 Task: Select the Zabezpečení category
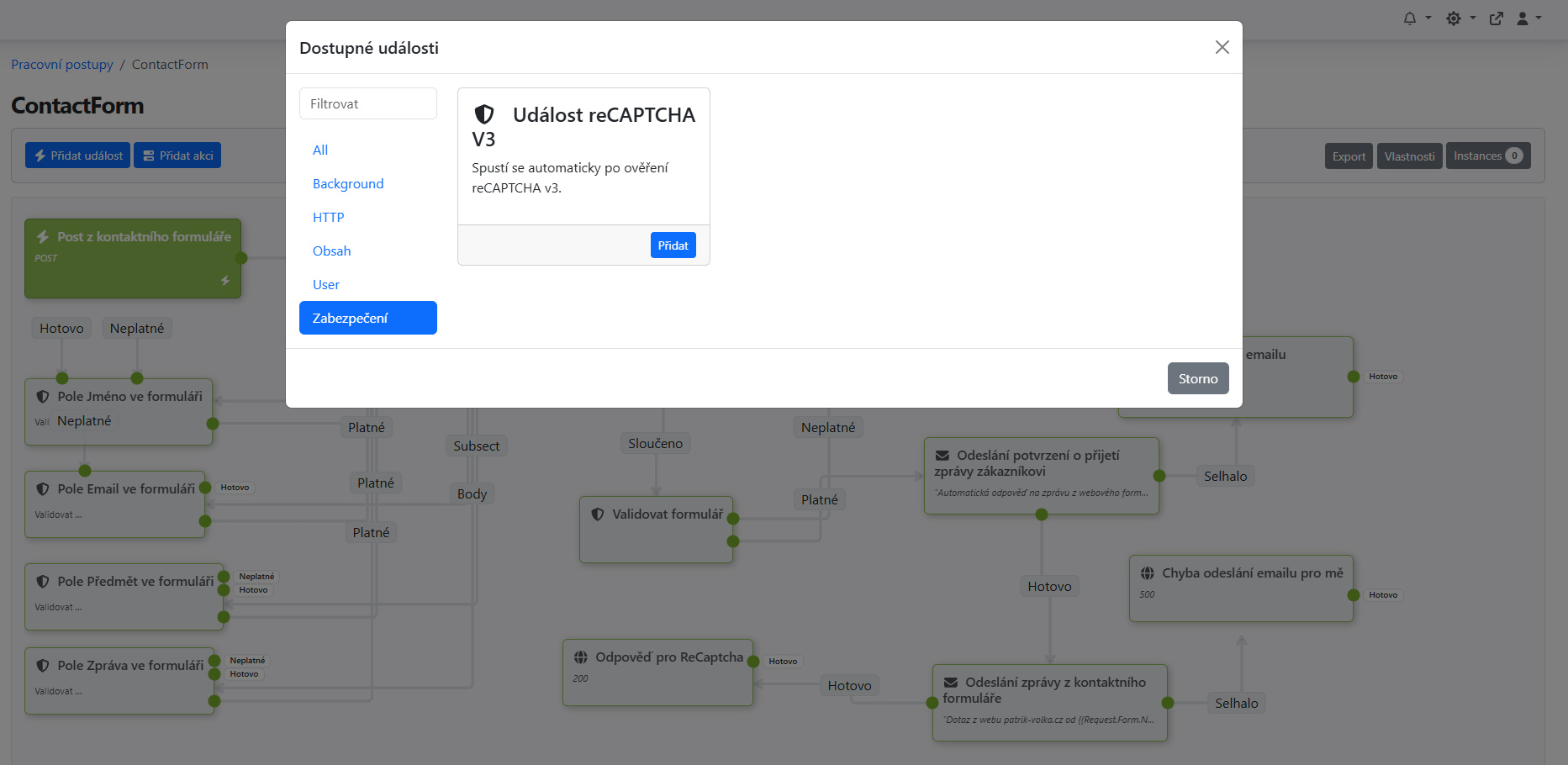click(x=368, y=318)
